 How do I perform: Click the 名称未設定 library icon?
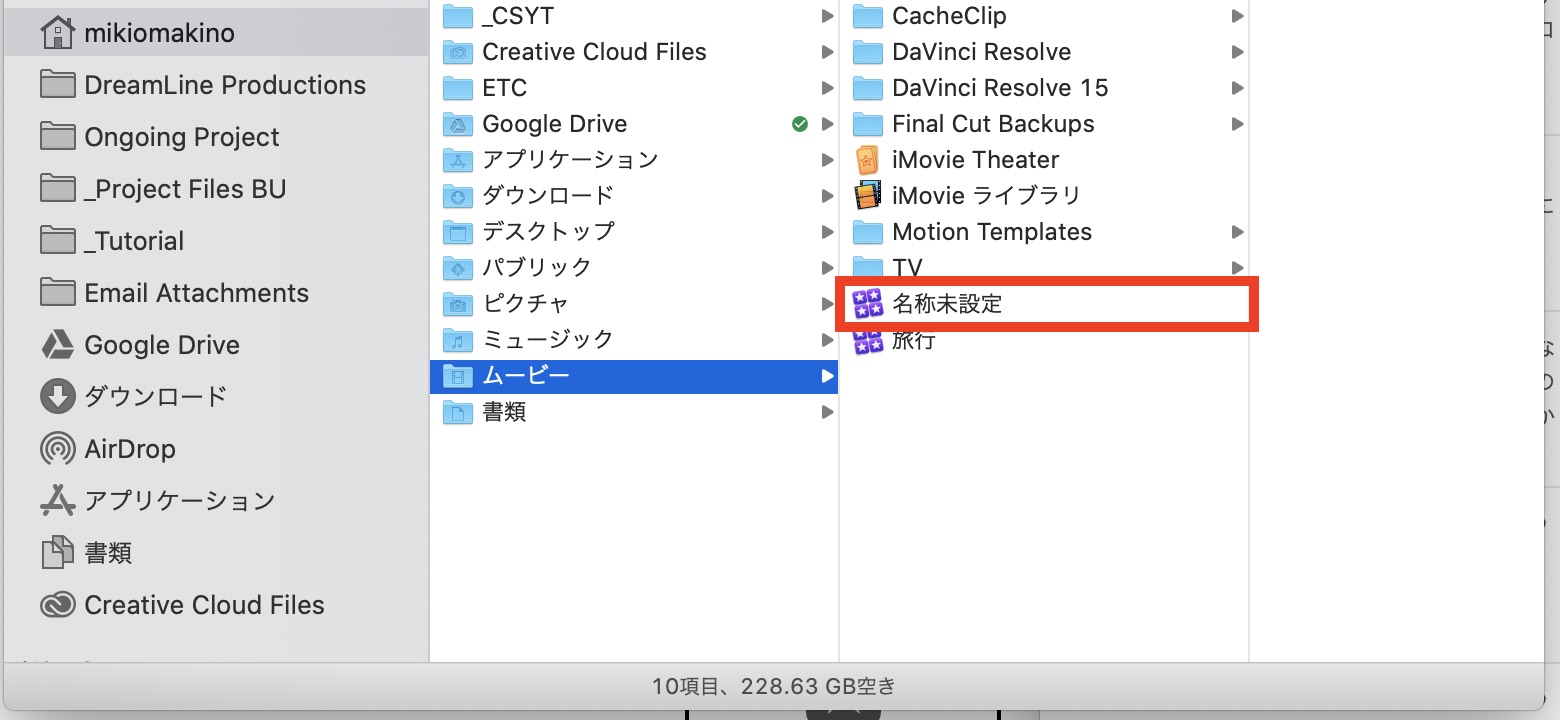(x=868, y=304)
